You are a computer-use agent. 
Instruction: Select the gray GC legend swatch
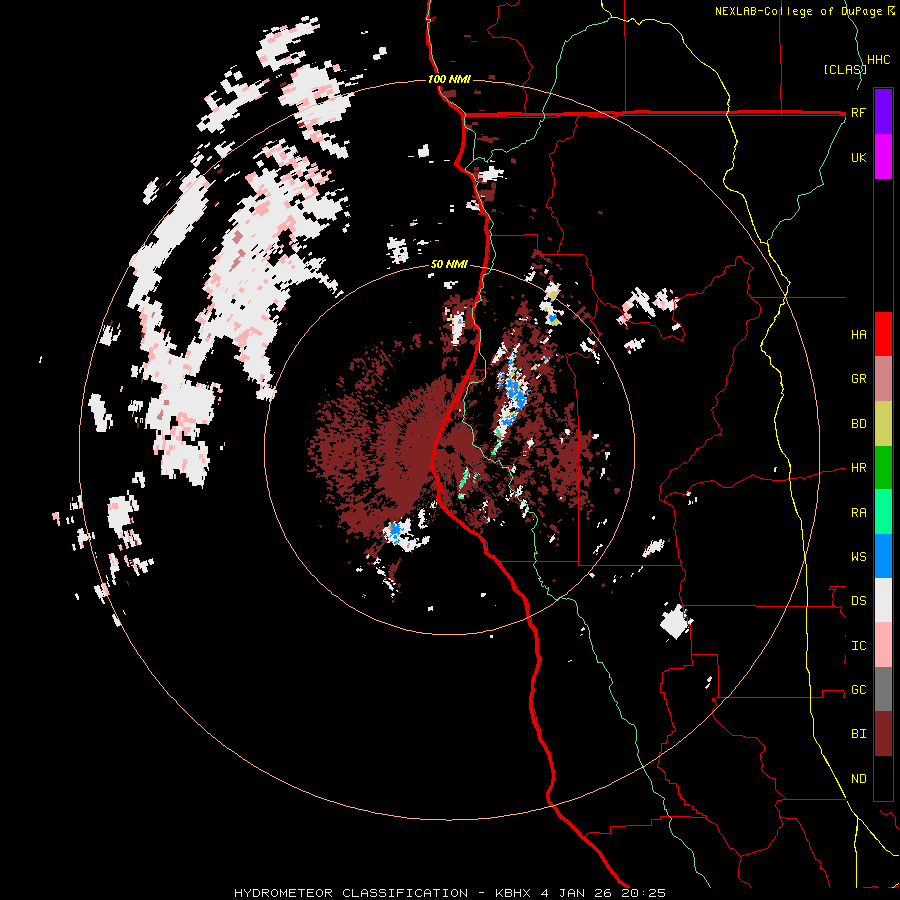pyautogui.click(x=883, y=689)
